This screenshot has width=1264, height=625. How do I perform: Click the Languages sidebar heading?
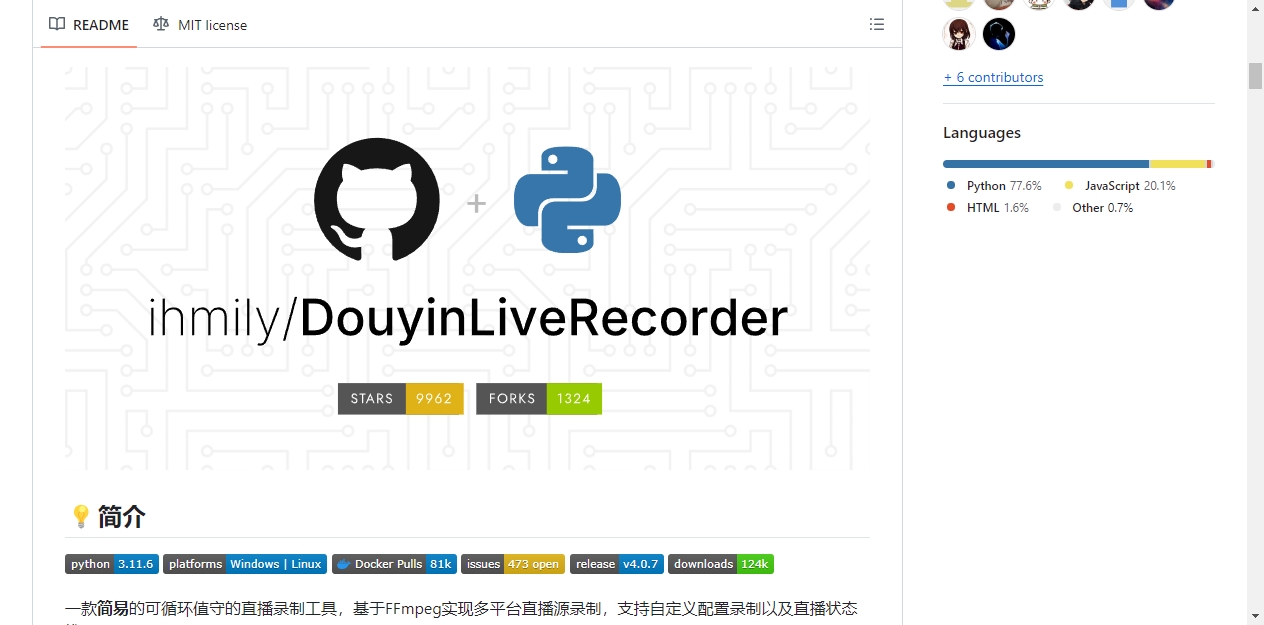(982, 133)
